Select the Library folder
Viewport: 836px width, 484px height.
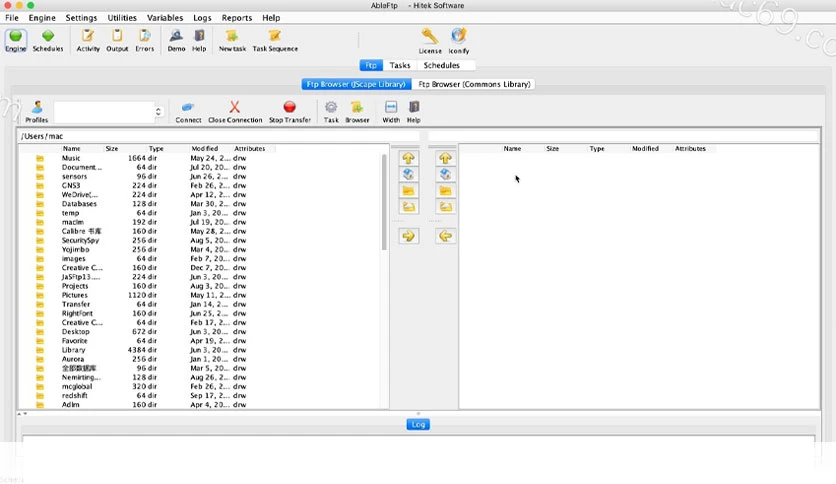(73, 350)
